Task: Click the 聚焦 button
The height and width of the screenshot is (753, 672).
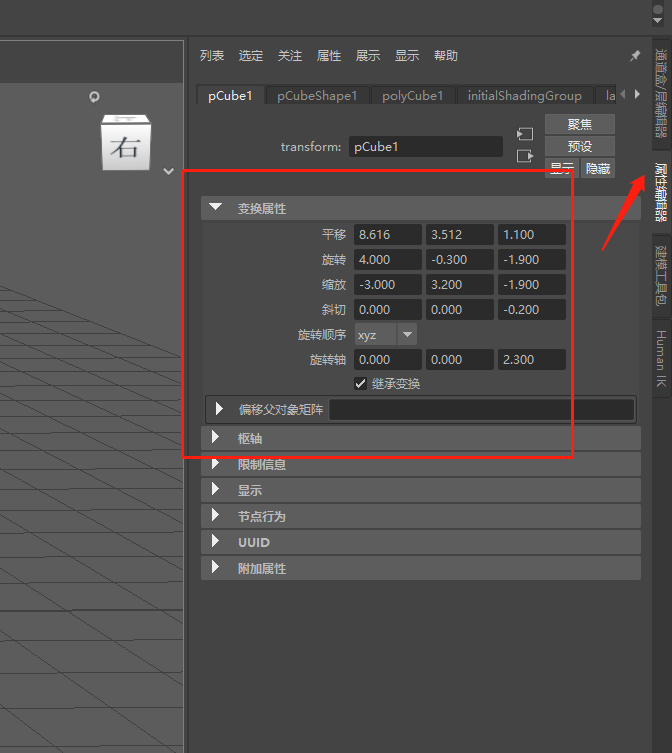Action: (x=580, y=124)
